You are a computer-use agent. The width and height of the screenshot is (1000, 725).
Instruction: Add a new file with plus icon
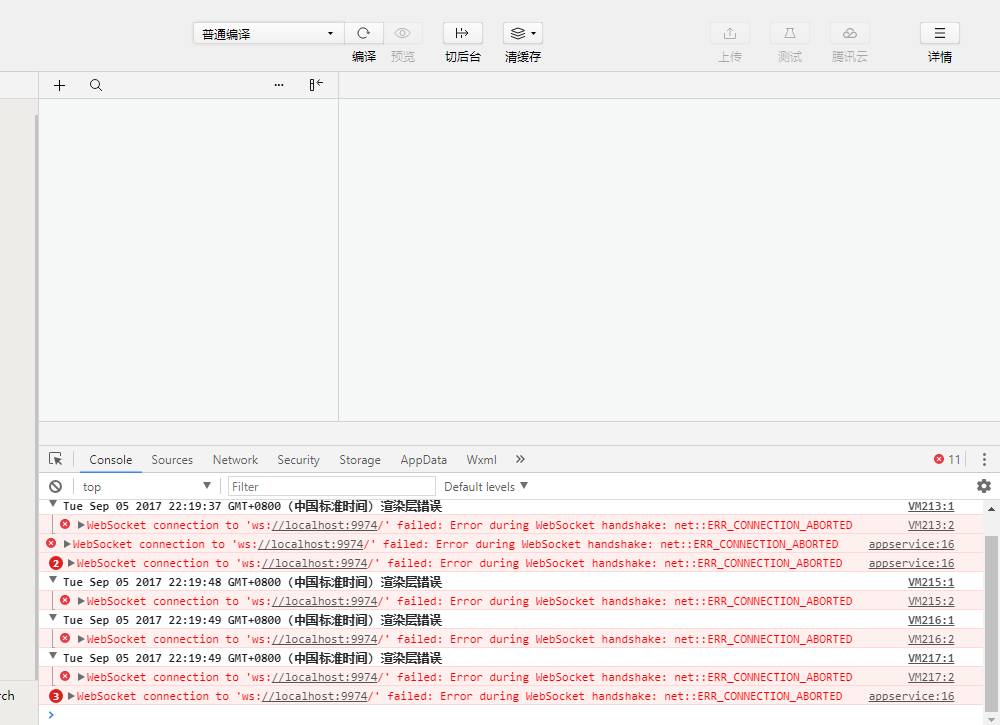pos(59,85)
